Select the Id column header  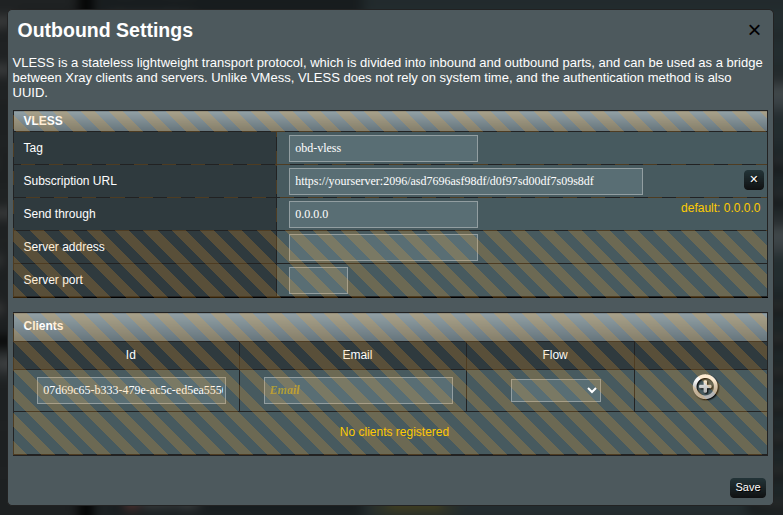(130, 355)
